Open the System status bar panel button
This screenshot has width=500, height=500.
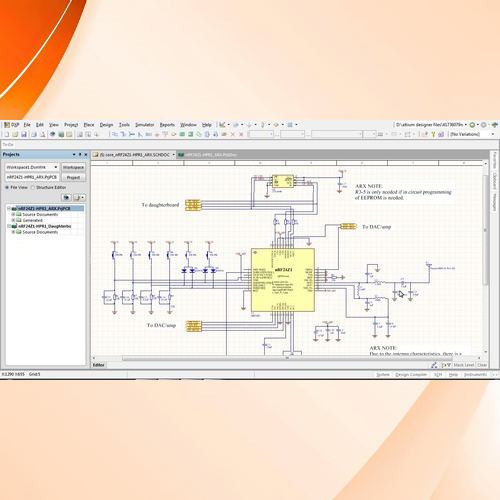click(383, 375)
